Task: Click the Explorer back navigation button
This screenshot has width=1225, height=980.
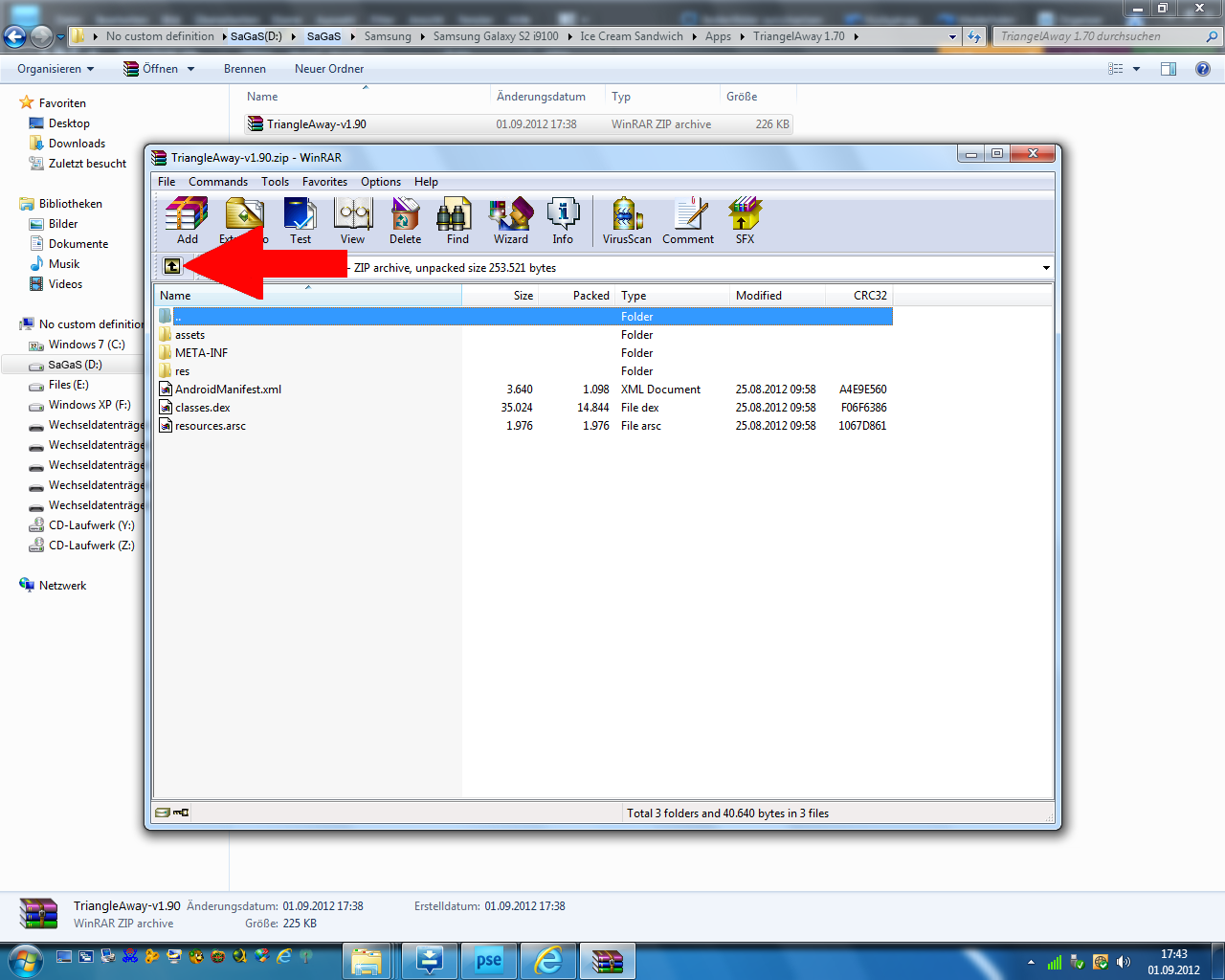Action: [x=14, y=37]
